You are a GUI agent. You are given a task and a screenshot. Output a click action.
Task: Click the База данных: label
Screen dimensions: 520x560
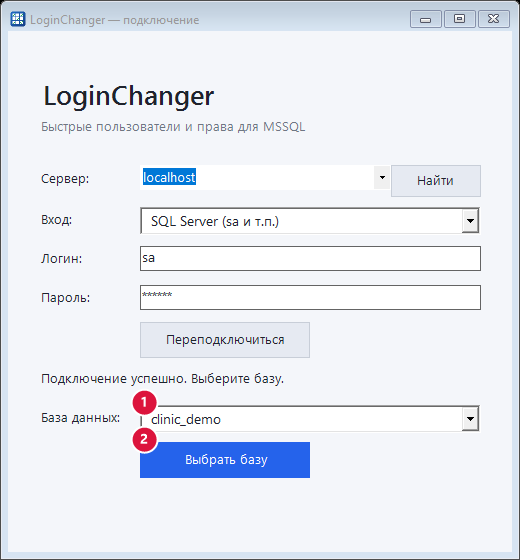[x=81, y=417]
